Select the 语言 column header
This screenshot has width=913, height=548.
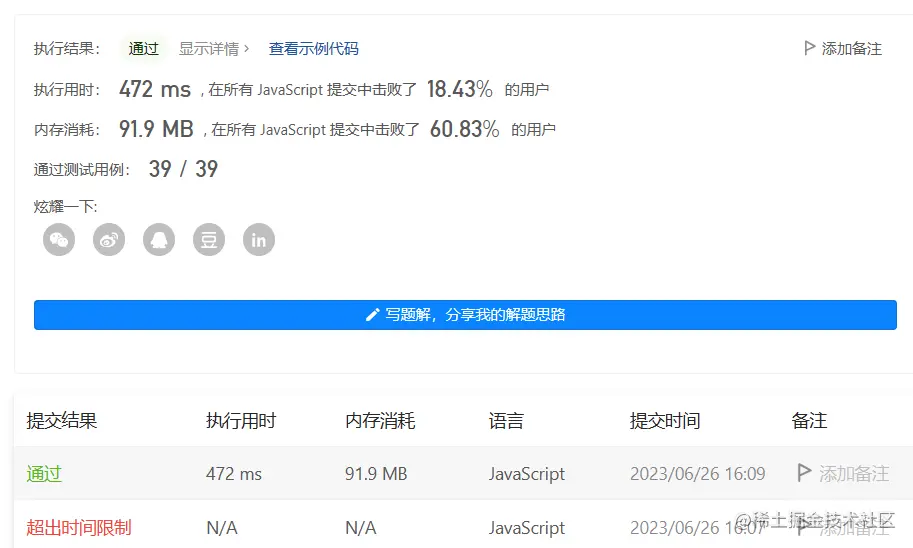coord(507,420)
